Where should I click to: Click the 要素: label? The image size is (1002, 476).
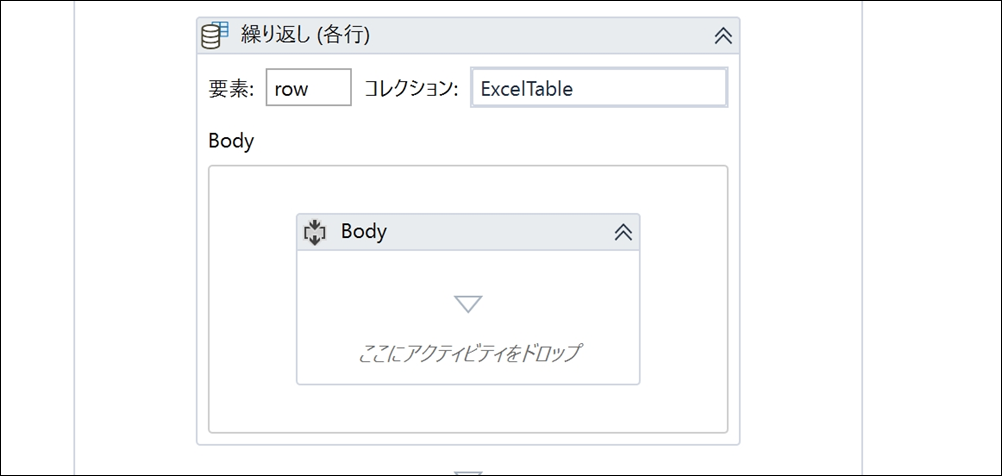(231, 88)
